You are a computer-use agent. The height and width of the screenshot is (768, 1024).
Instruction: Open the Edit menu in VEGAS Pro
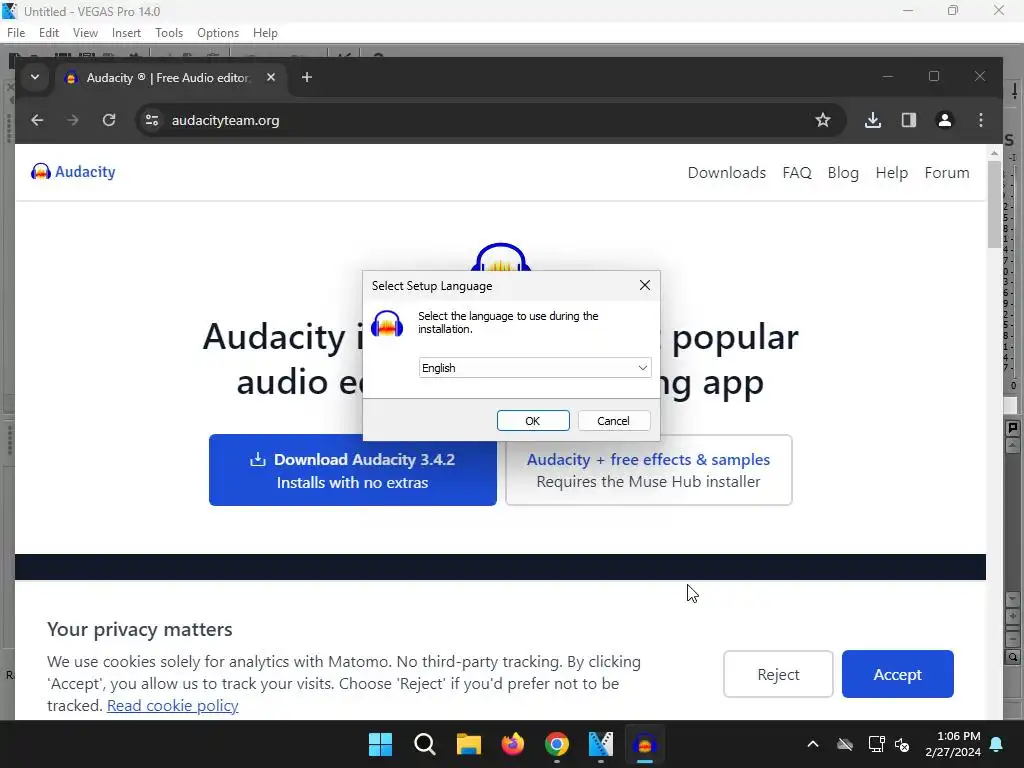click(x=49, y=33)
